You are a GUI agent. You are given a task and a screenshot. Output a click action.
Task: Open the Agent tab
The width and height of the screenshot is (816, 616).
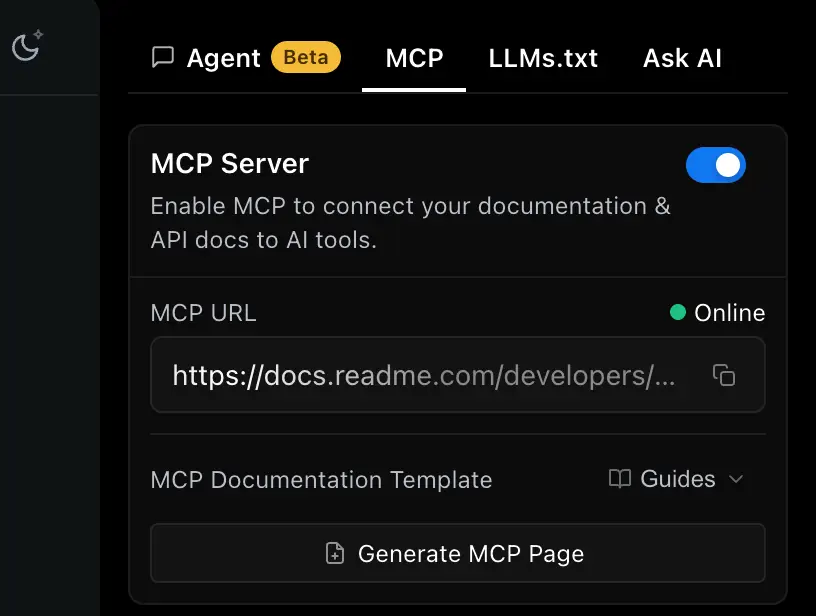tap(246, 58)
